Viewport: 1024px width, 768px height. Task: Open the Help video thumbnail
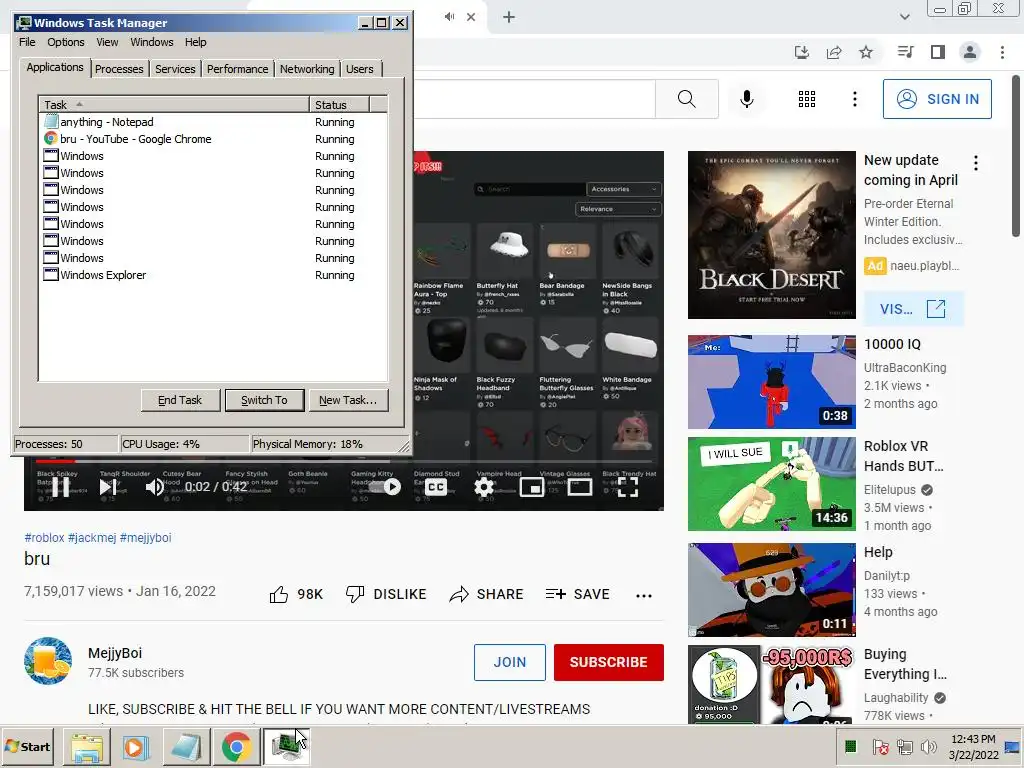click(x=771, y=590)
